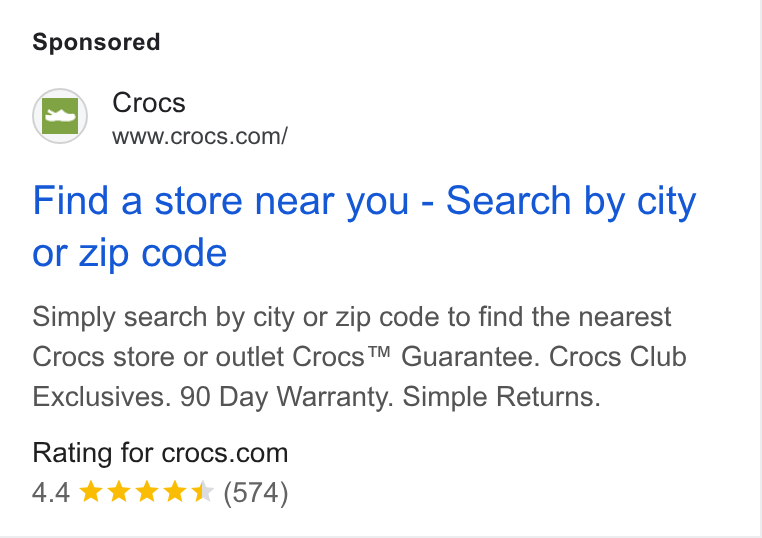Click 'Search by city' in the headline
Image resolution: width=762 pixels, height=538 pixels.
pyautogui.click(x=571, y=202)
